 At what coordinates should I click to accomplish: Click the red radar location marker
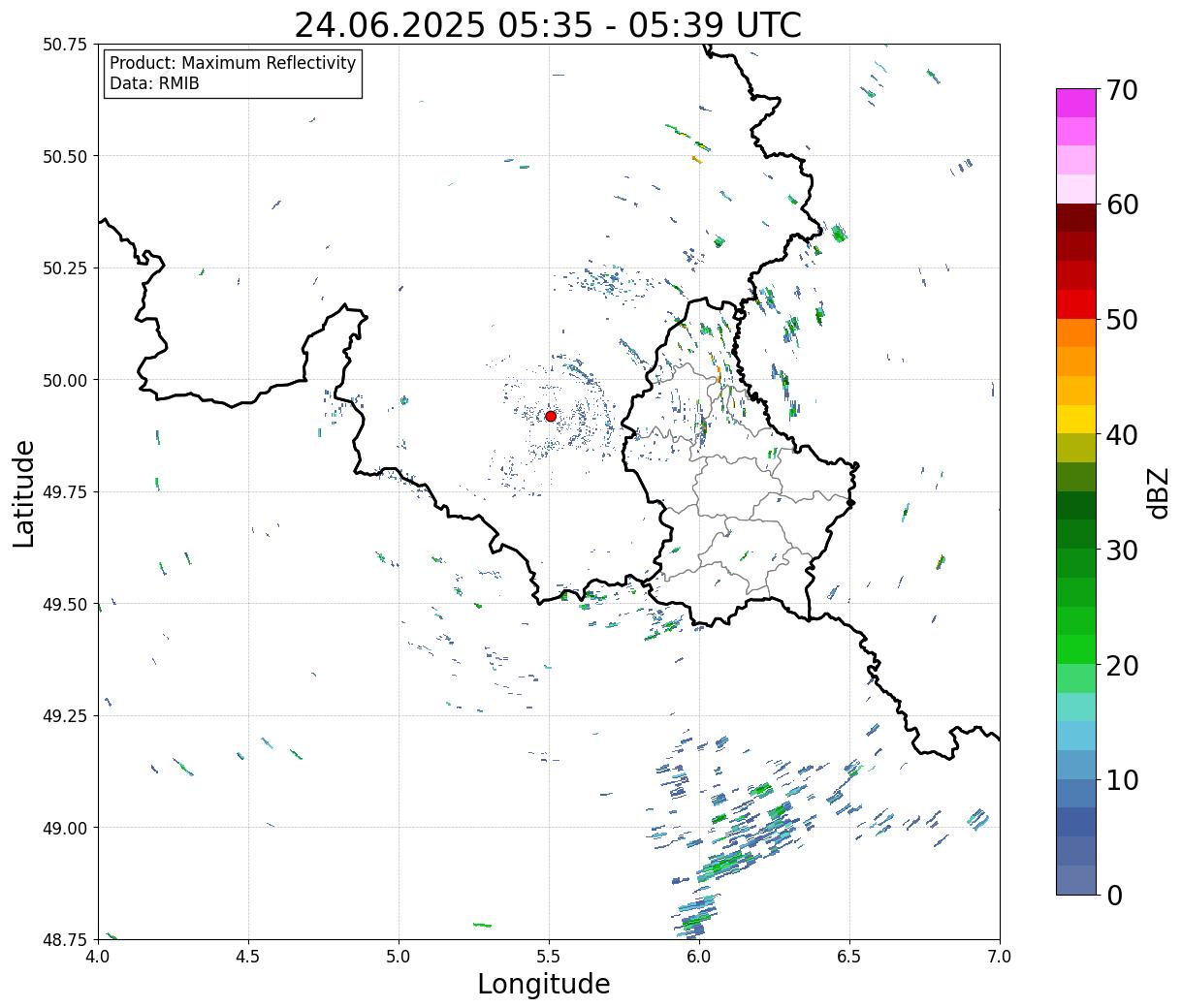tap(550, 416)
